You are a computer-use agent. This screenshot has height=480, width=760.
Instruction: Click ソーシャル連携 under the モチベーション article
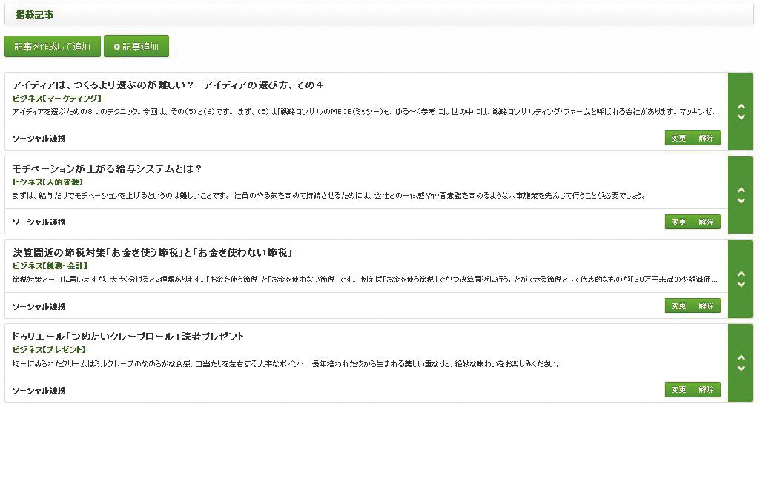click(39, 222)
